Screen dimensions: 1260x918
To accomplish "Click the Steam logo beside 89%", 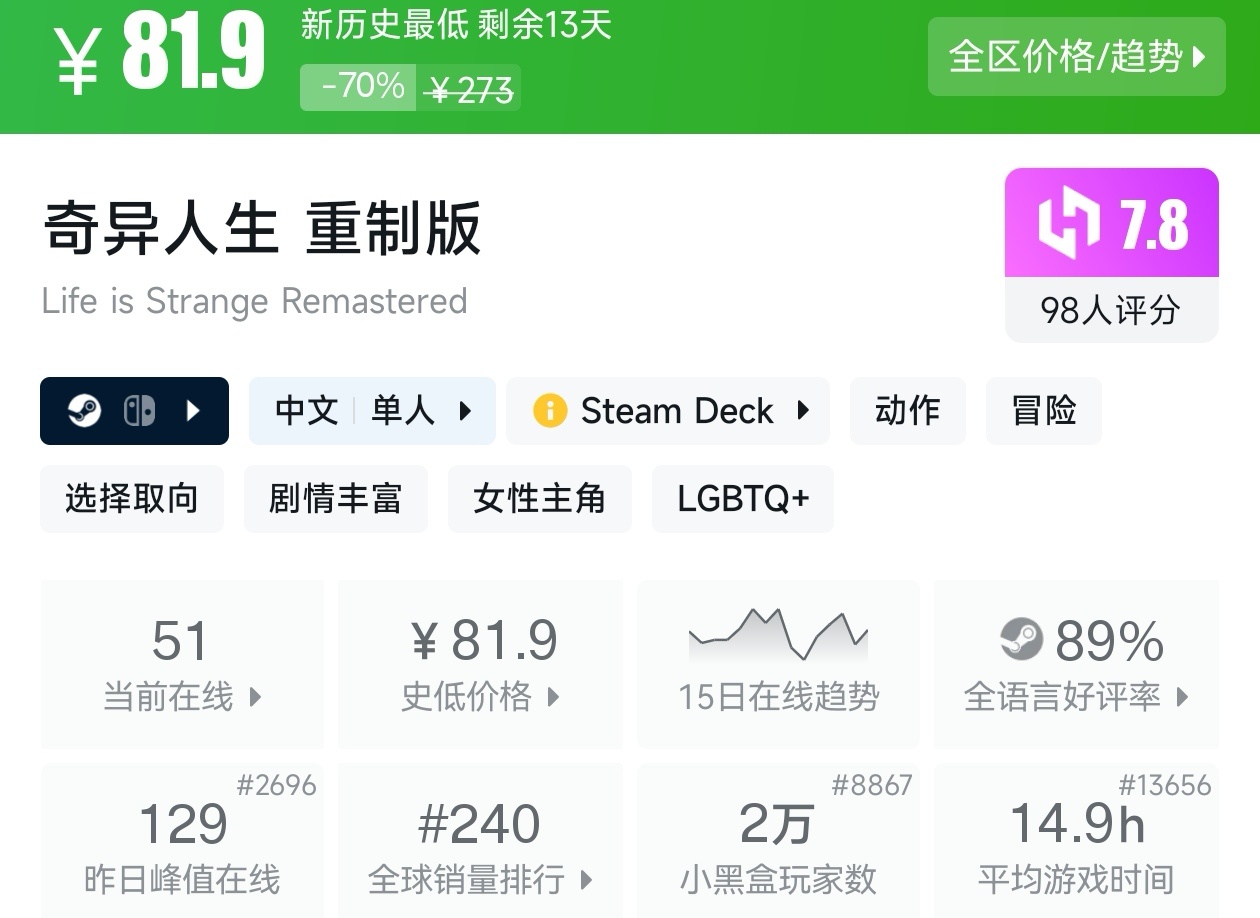I will point(1021,640).
